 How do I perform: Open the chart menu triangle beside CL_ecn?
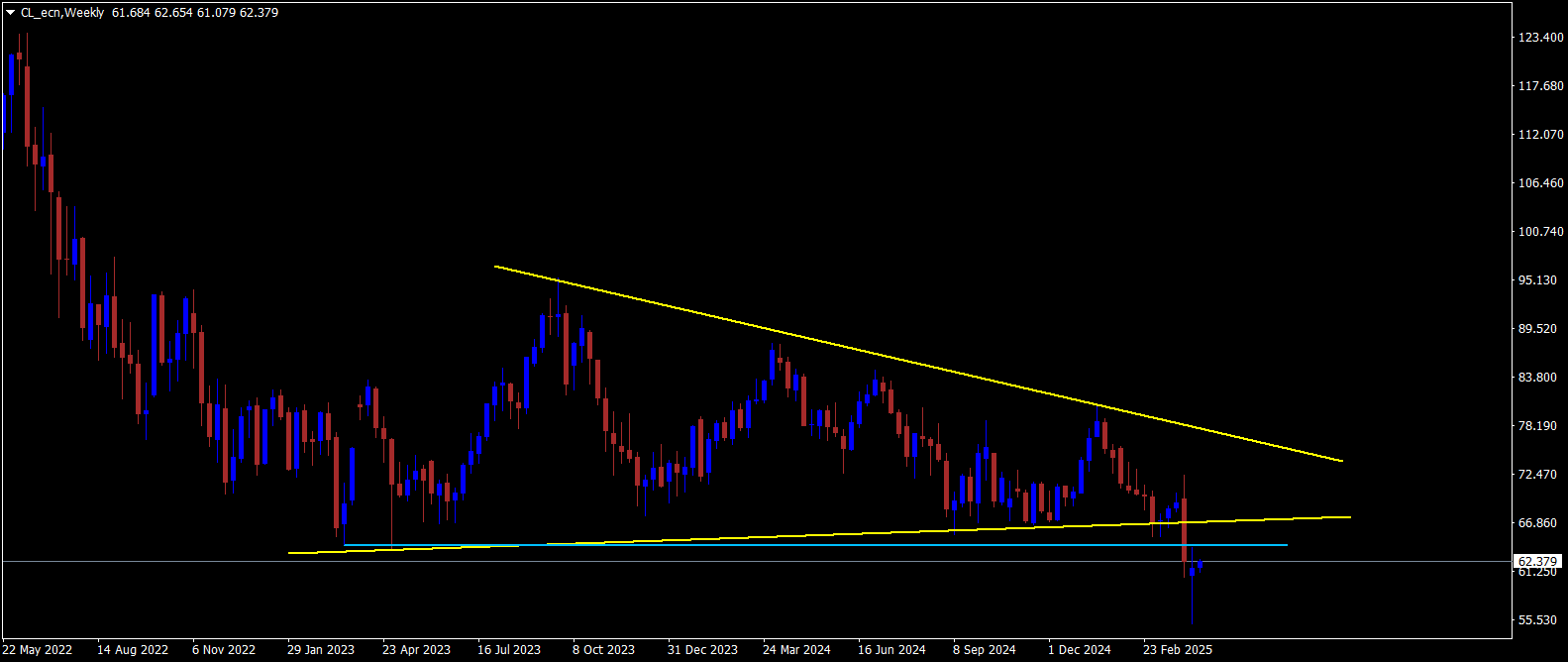pyautogui.click(x=10, y=13)
